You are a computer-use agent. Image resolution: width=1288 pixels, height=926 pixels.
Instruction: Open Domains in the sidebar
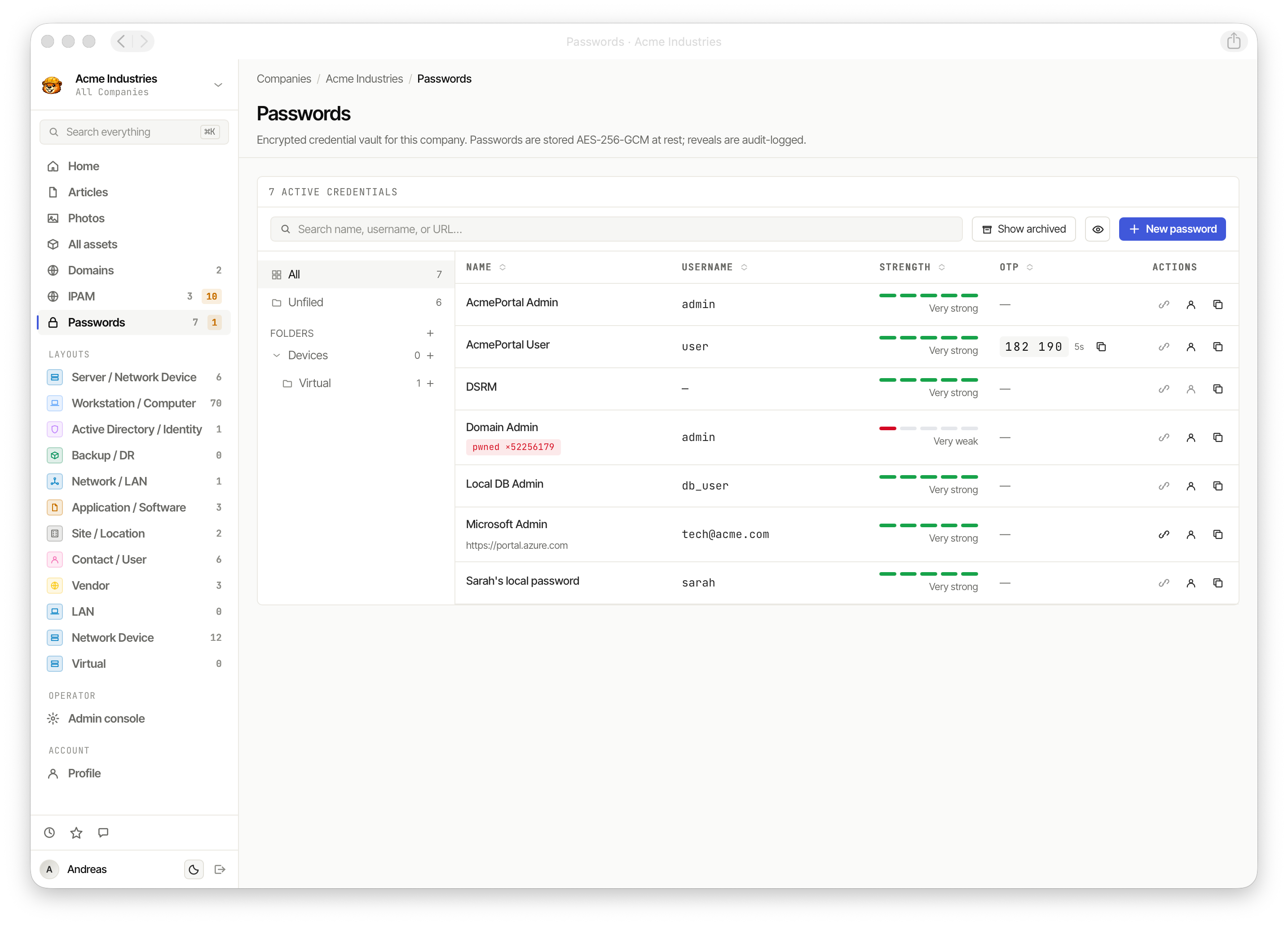(x=134, y=270)
